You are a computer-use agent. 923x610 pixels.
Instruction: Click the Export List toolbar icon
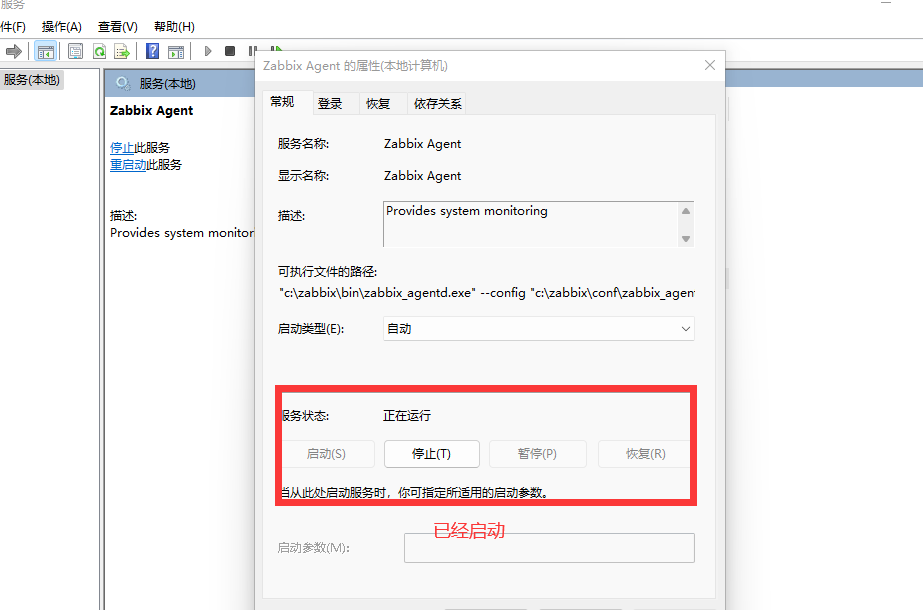tap(122, 52)
